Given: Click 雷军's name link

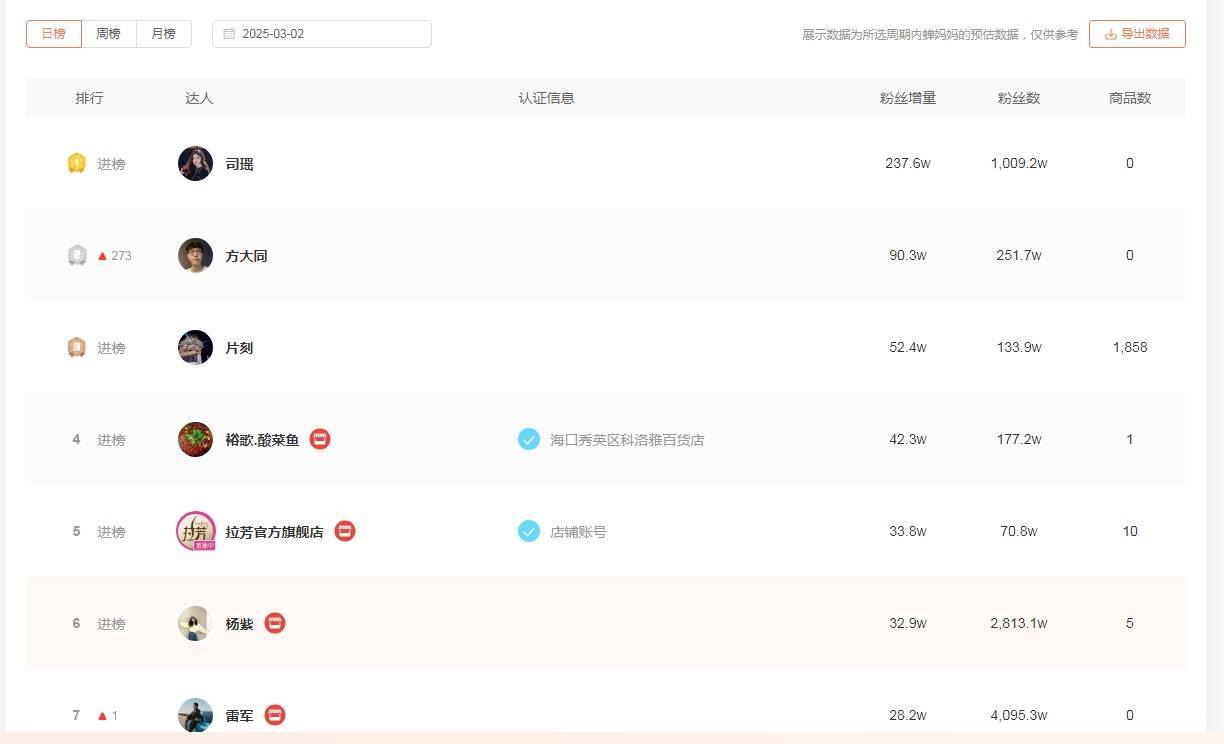Looking at the screenshot, I should pos(239,715).
